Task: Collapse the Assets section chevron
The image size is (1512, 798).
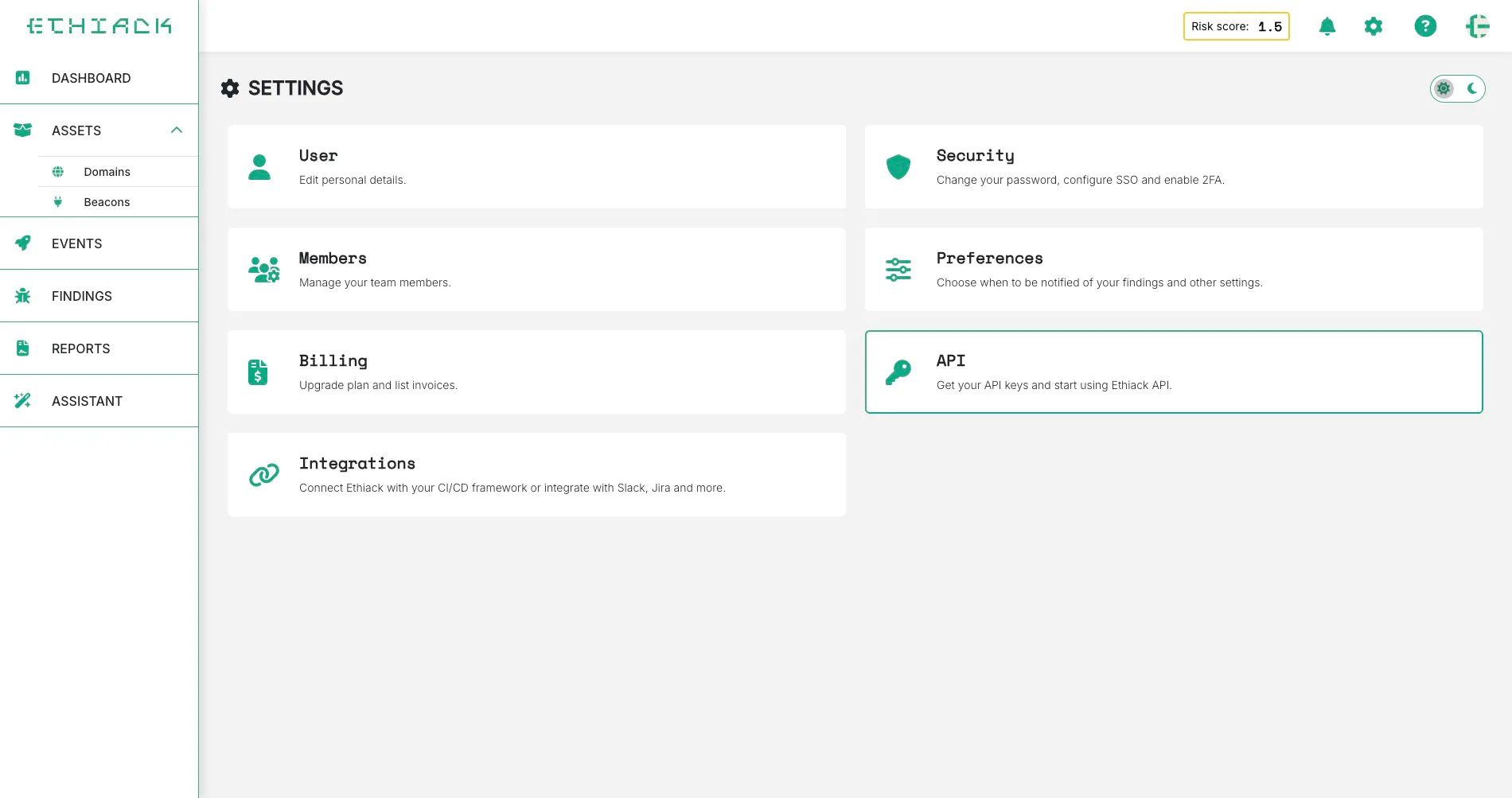Action: (x=177, y=130)
